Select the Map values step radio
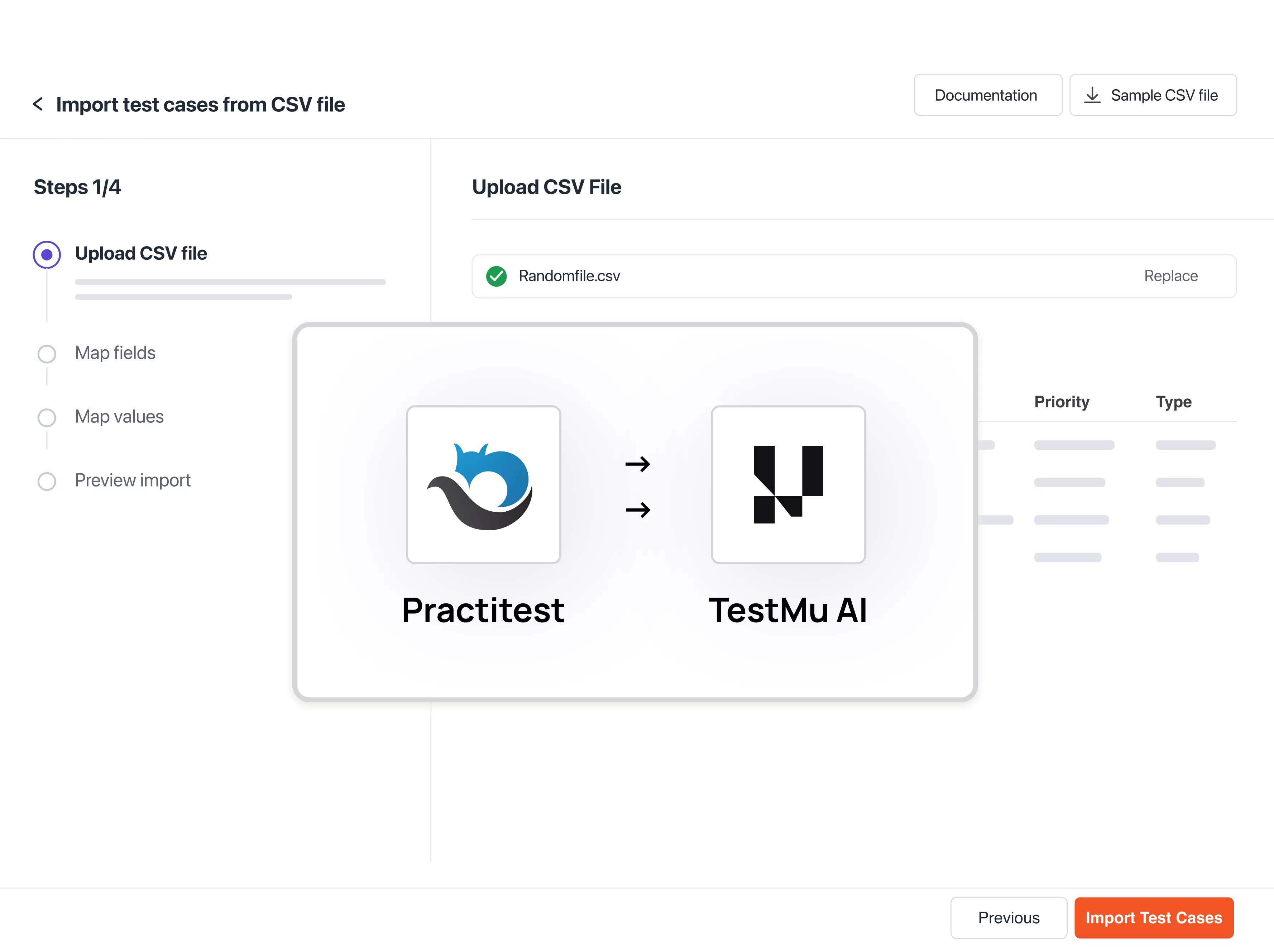Image resolution: width=1274 pixels, height=952 pixels. pos(47,417)
